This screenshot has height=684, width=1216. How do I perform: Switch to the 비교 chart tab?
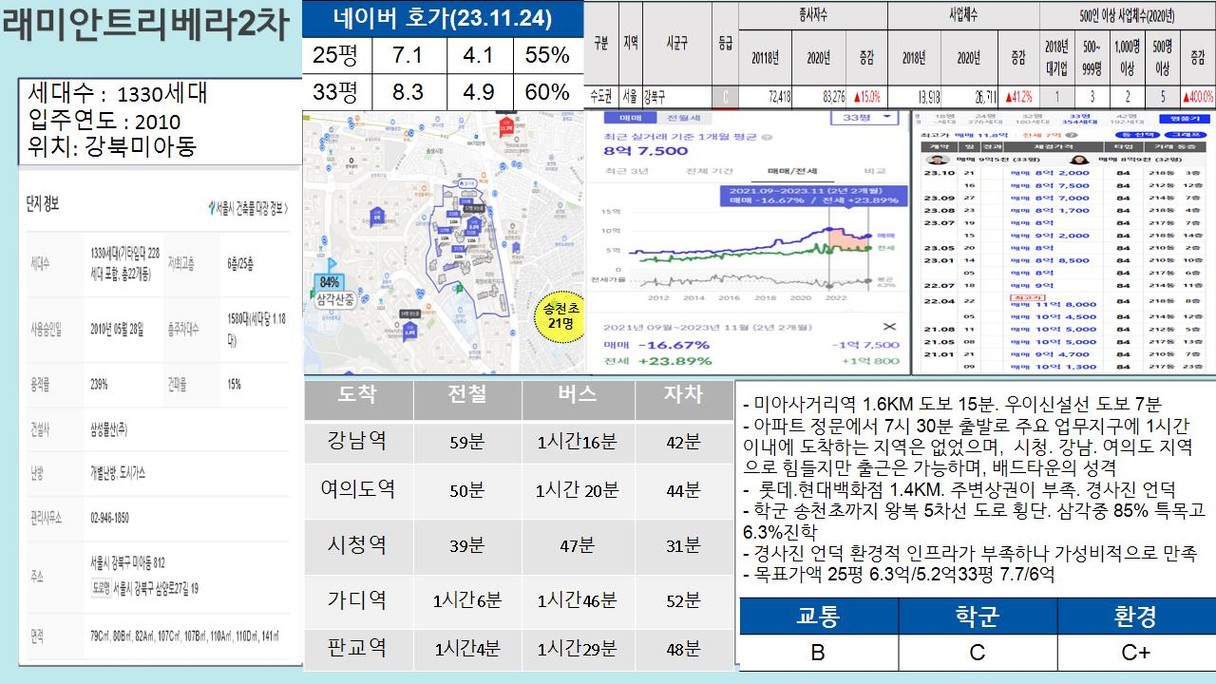(x=874, y=172)
